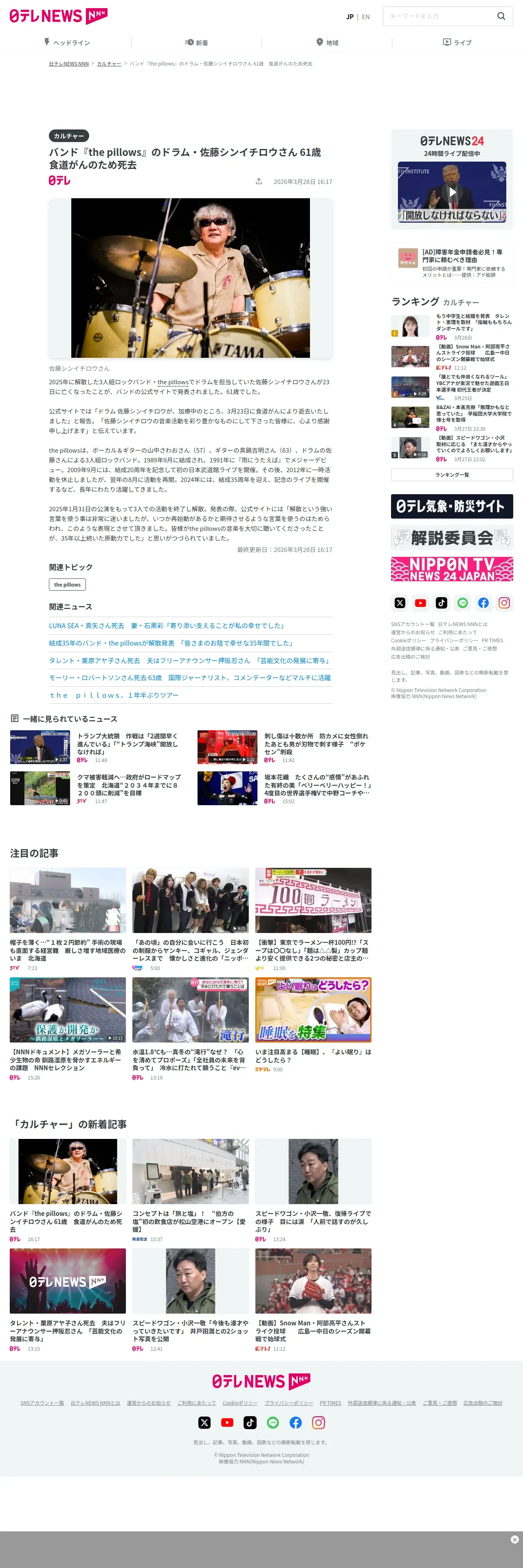Viewport: 523px width, 1568px height.
Task: Click the Instagram icon in the footer
Action: [319, 1423]
